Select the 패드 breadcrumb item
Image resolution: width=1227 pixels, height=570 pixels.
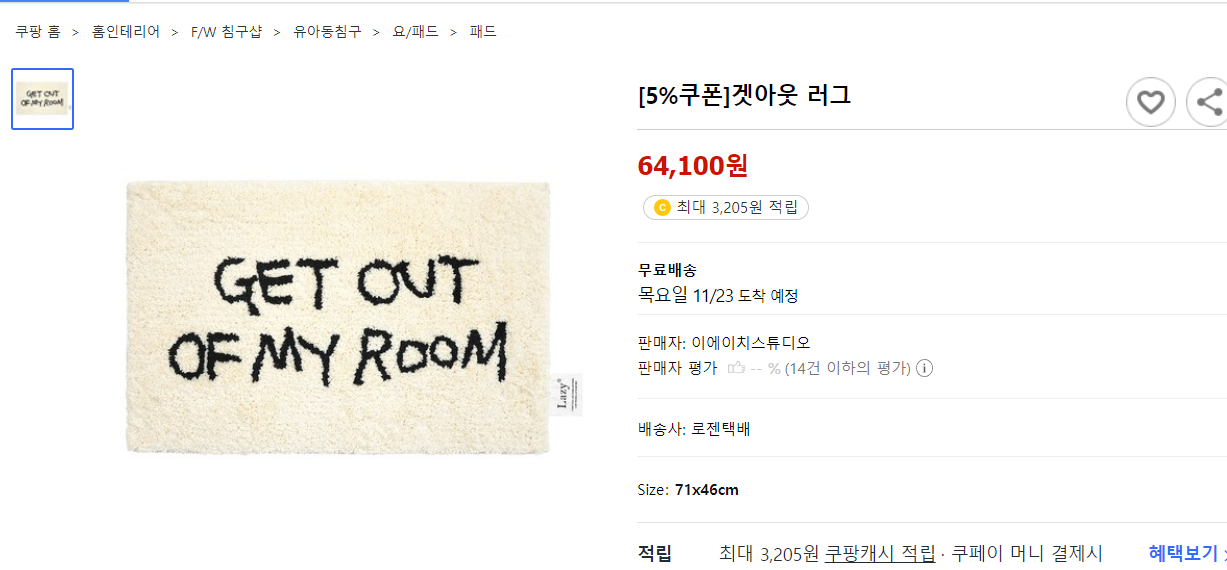coord(483,32)
